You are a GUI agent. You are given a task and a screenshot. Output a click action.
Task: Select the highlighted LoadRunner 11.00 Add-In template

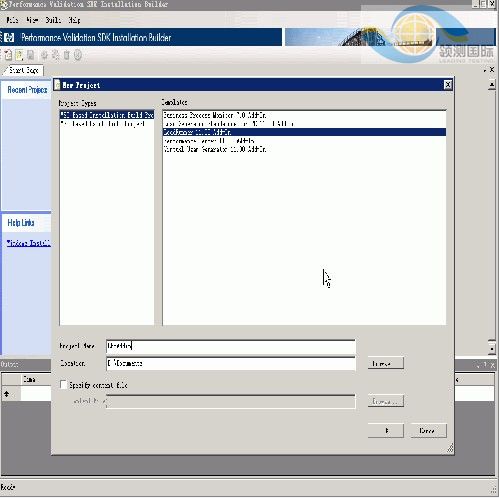pyautogui.click(x=304, y=132)
